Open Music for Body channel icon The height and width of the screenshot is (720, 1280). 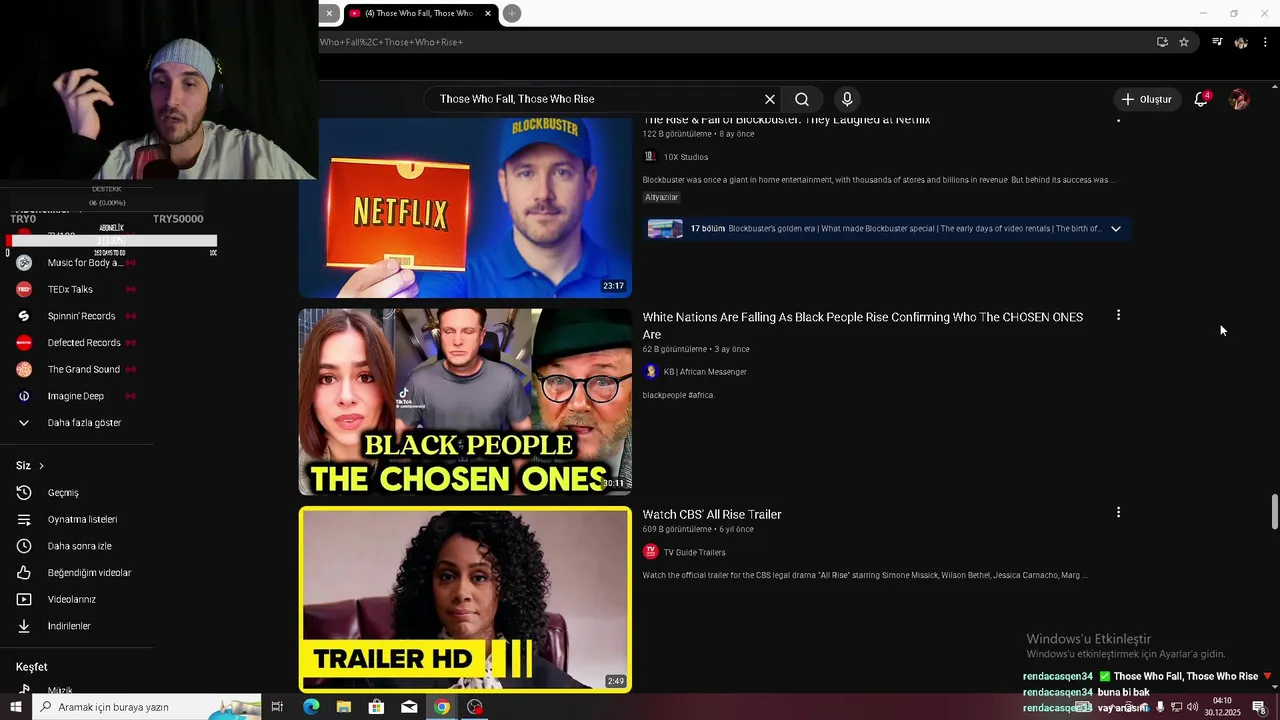24,263
